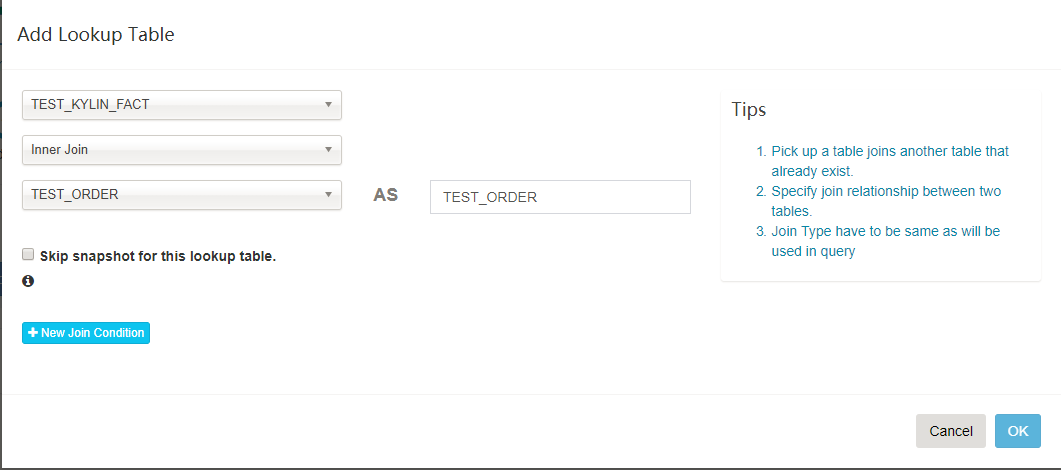Open the Inner Join type dropdown

coord(170,150)
